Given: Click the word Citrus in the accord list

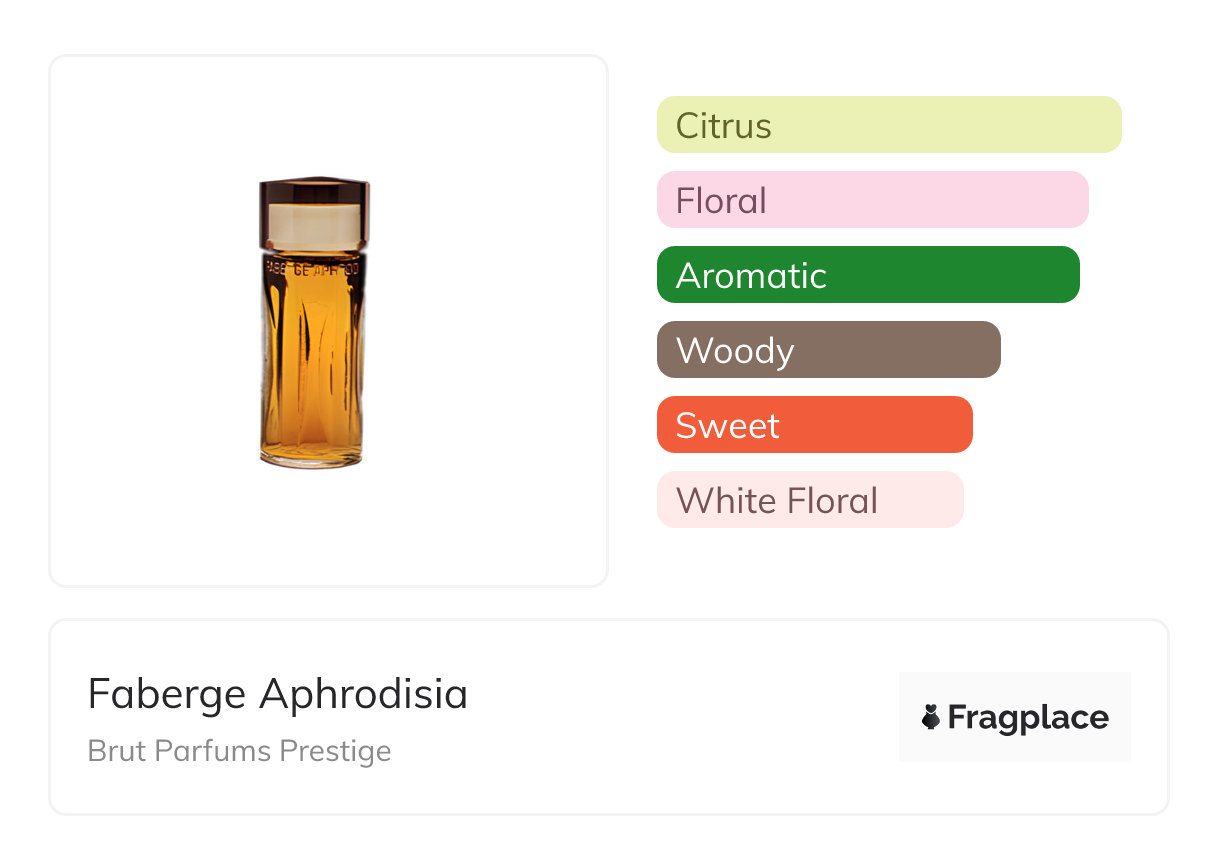Looking at the screenshot, I should 723,126.
